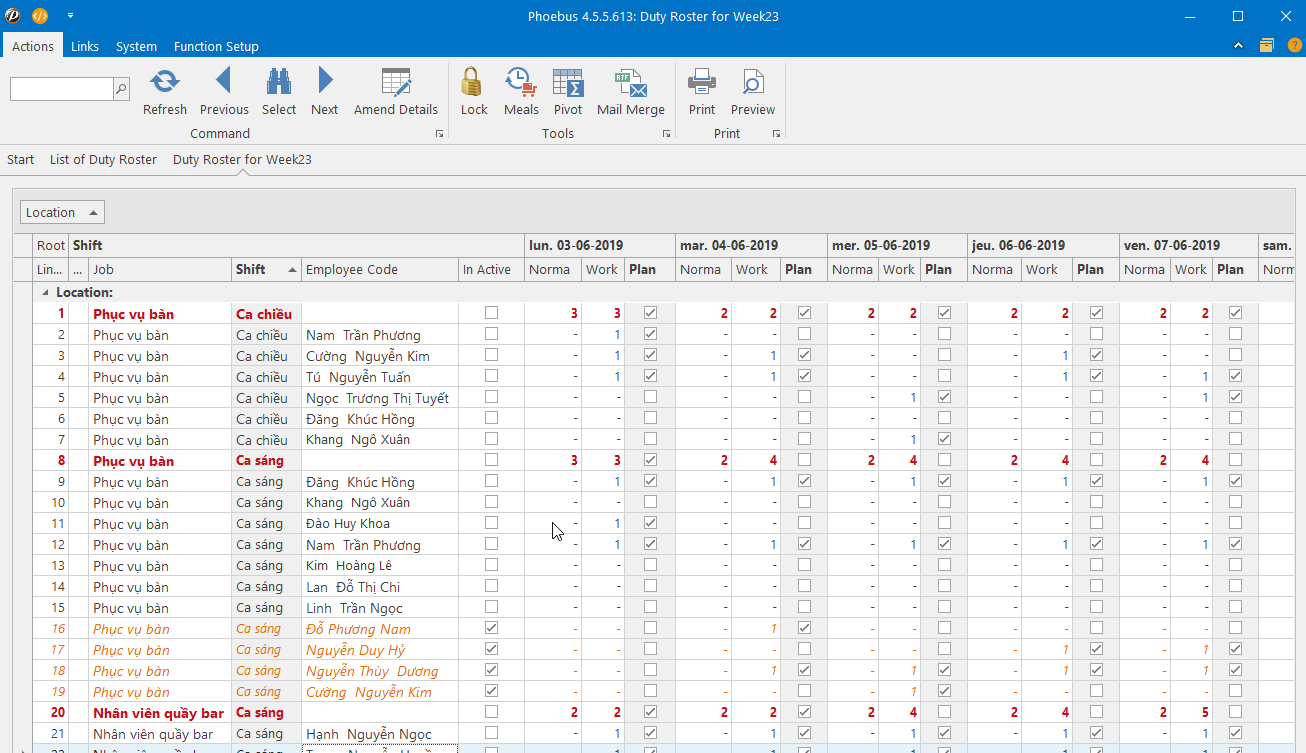
Task: Go to Previous record arrow
Action: click(x=223, y=81)
